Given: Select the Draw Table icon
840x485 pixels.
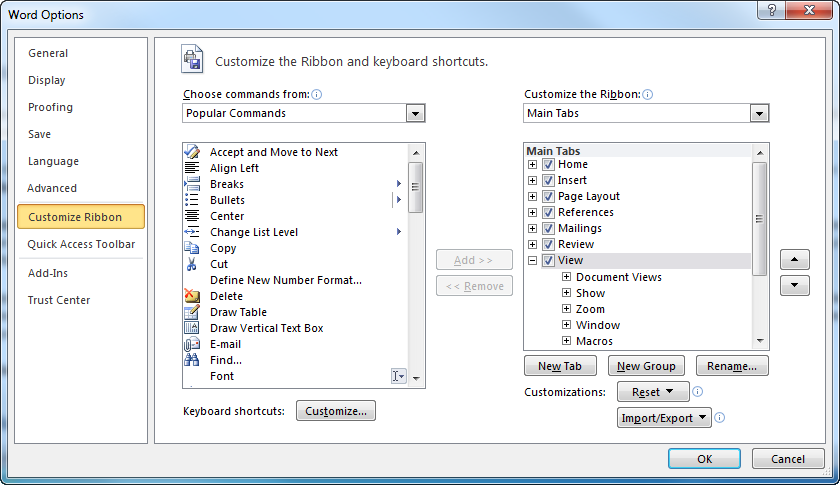Looking at the screenshot, I should [192, 312].
